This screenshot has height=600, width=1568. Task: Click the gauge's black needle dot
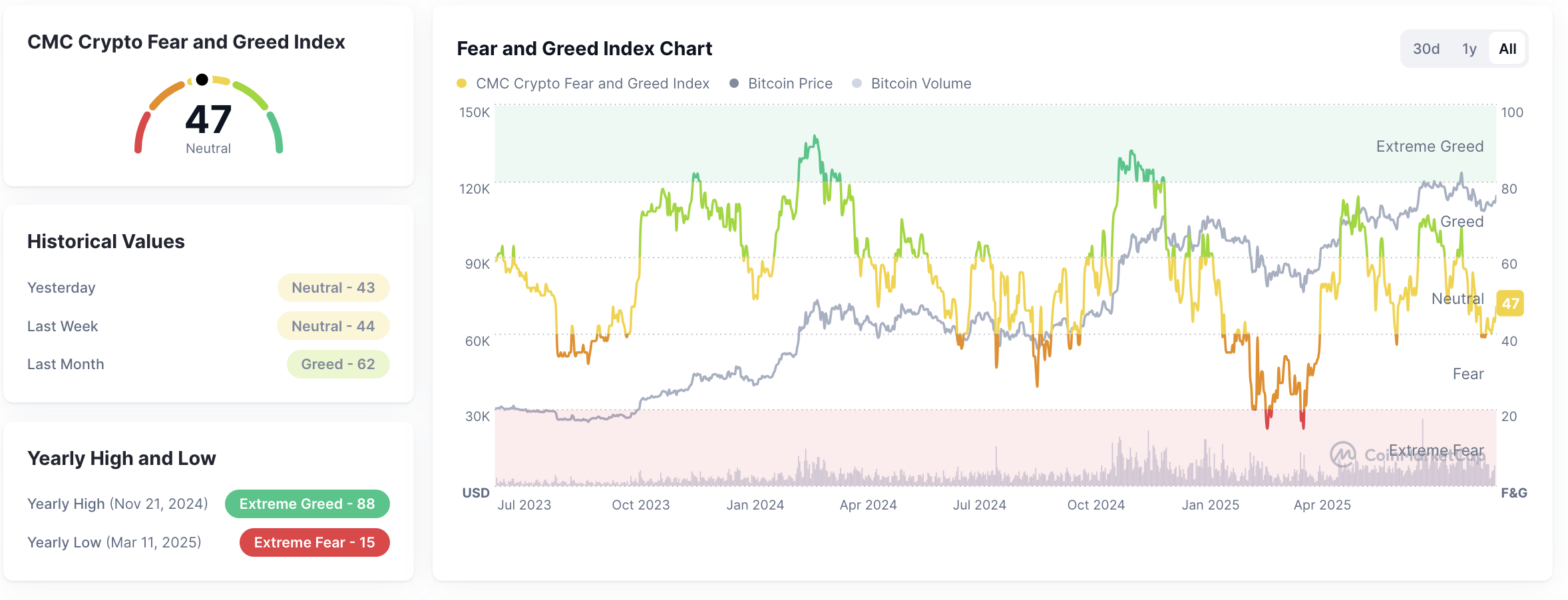pos(202,80)
